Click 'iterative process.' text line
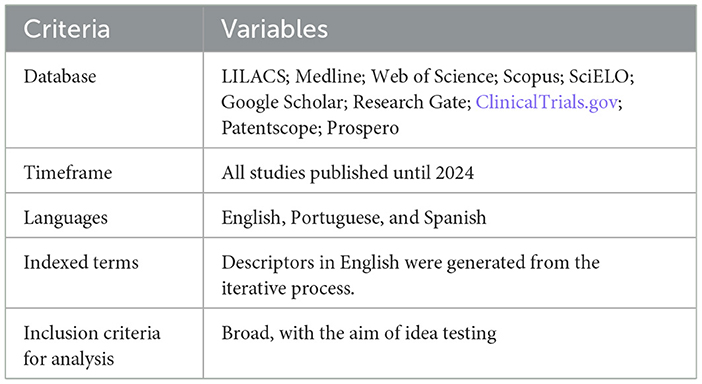 click(288, 288)
